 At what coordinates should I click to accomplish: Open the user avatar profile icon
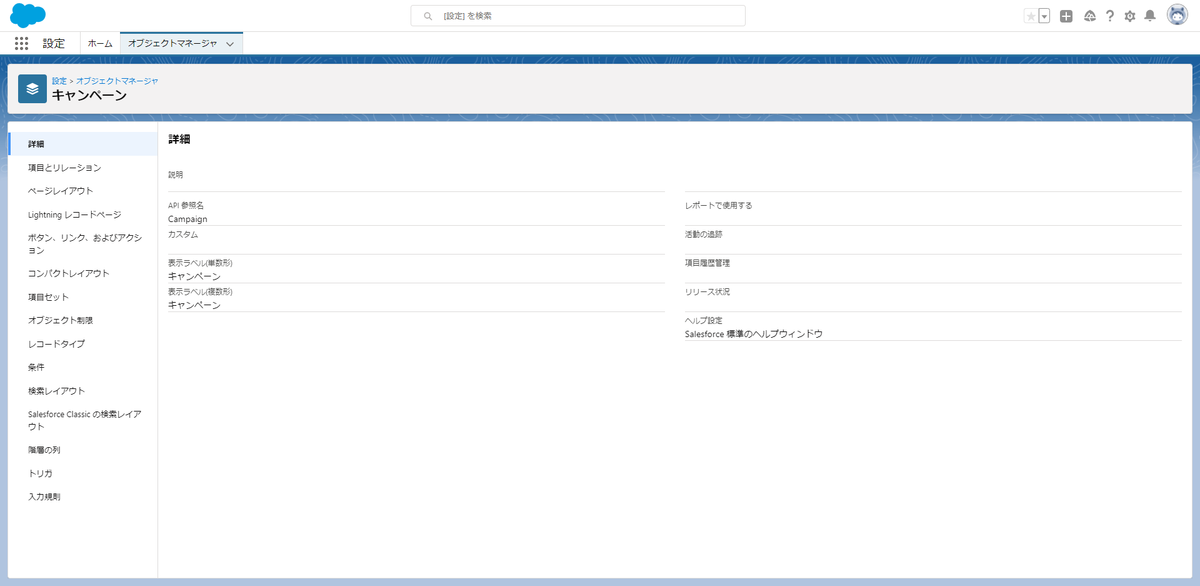(x=1176, y=15)
